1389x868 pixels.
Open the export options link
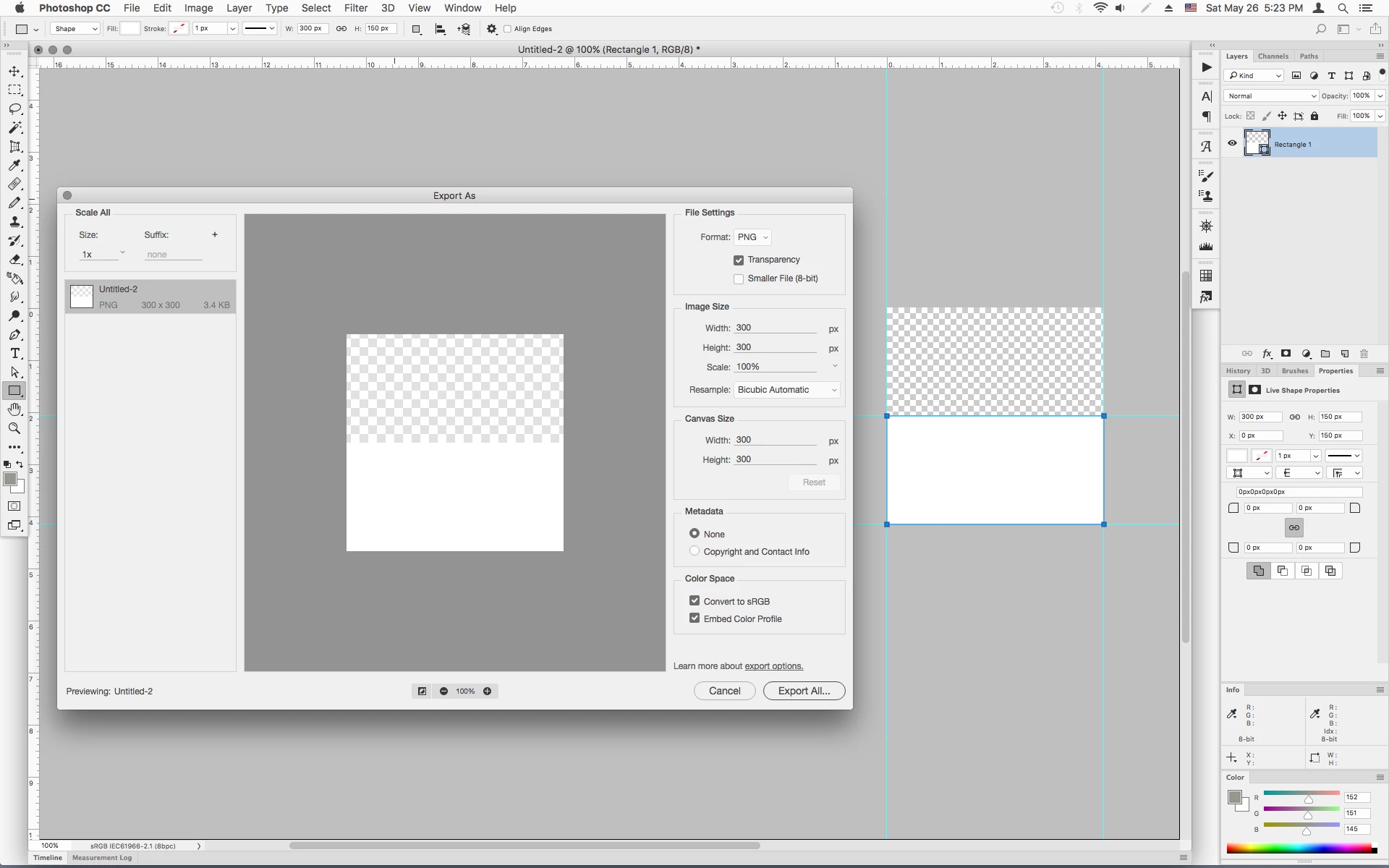click(x=773, y=666)
